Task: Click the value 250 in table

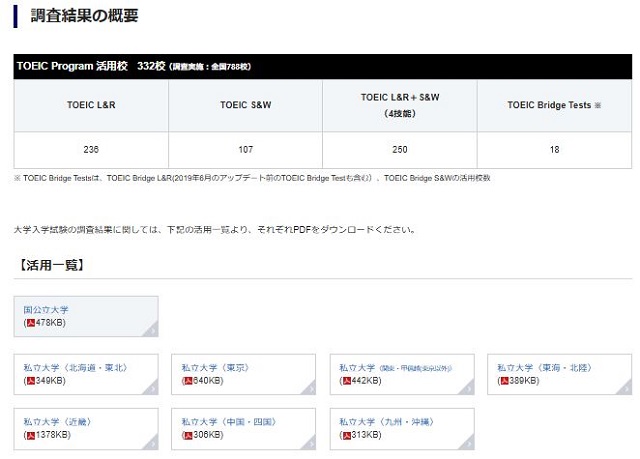Action: point(400,150)
